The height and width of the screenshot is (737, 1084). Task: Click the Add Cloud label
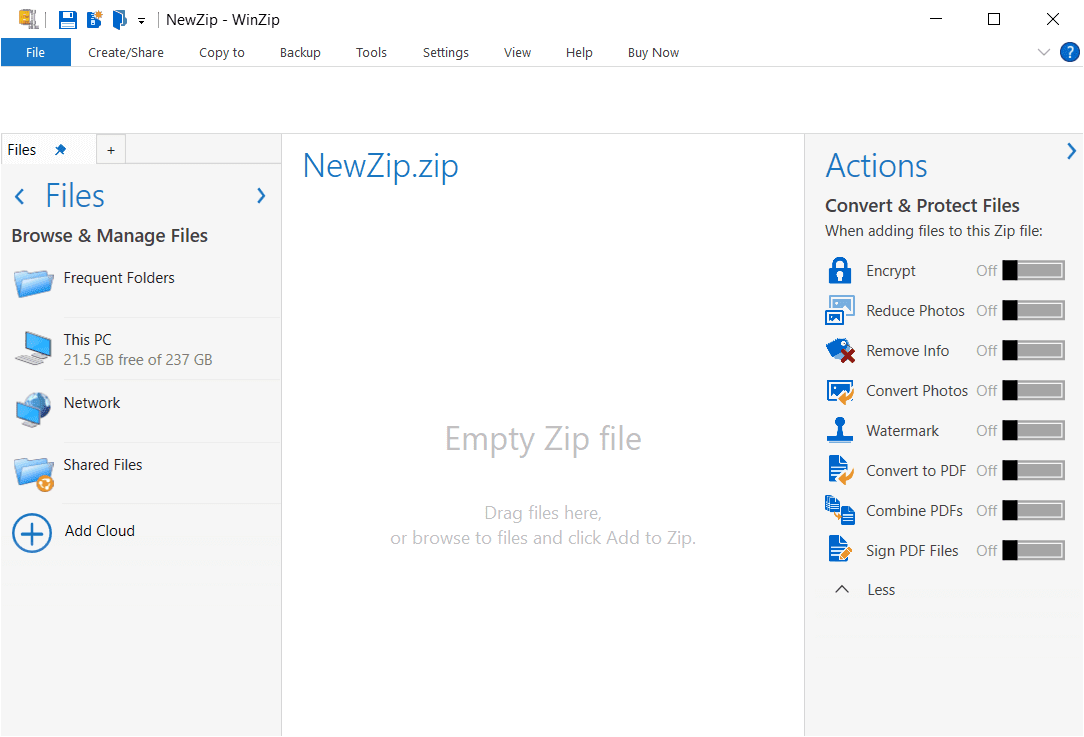pos(100,531)
